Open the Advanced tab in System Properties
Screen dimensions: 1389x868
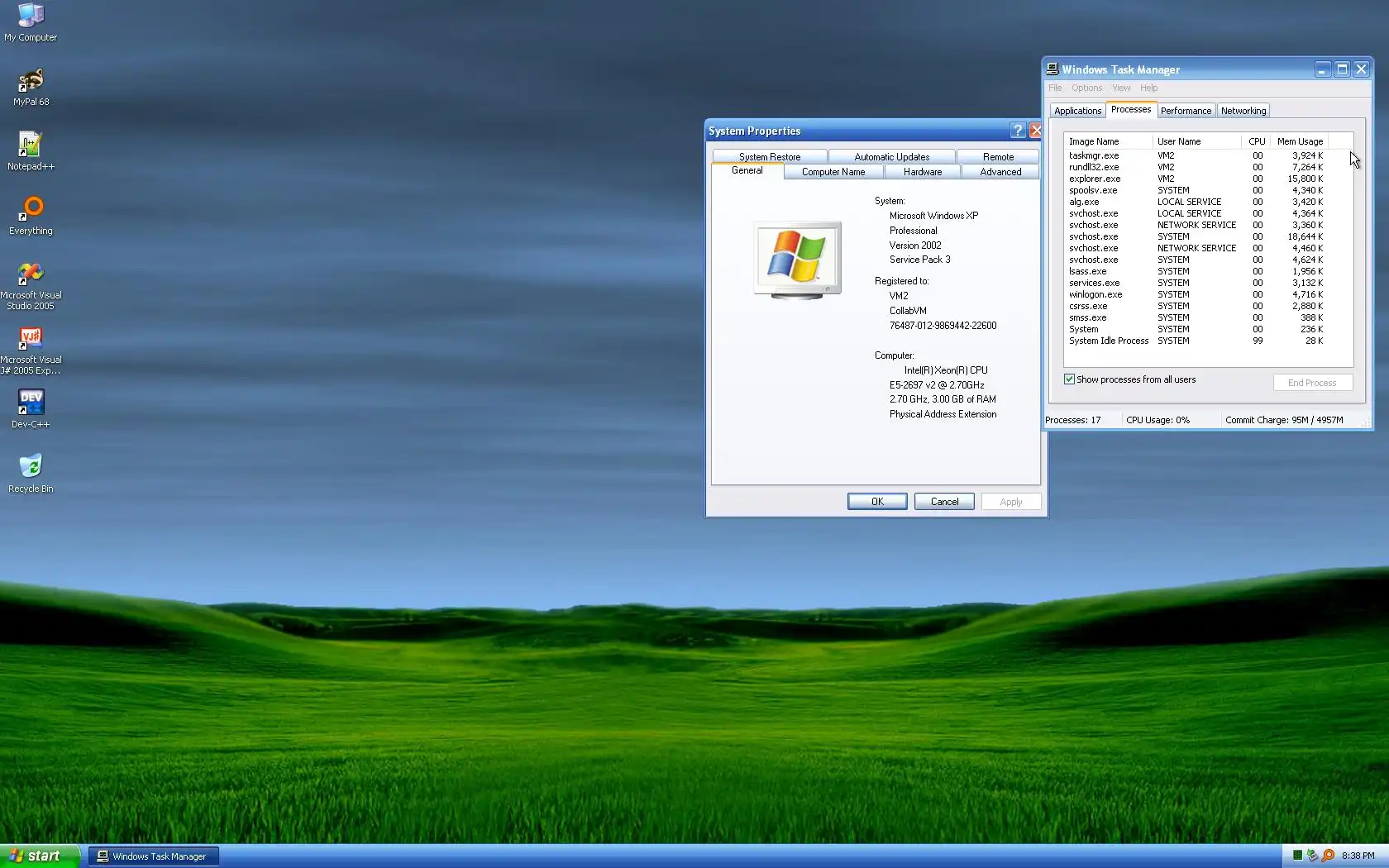tap(1000, 172)
